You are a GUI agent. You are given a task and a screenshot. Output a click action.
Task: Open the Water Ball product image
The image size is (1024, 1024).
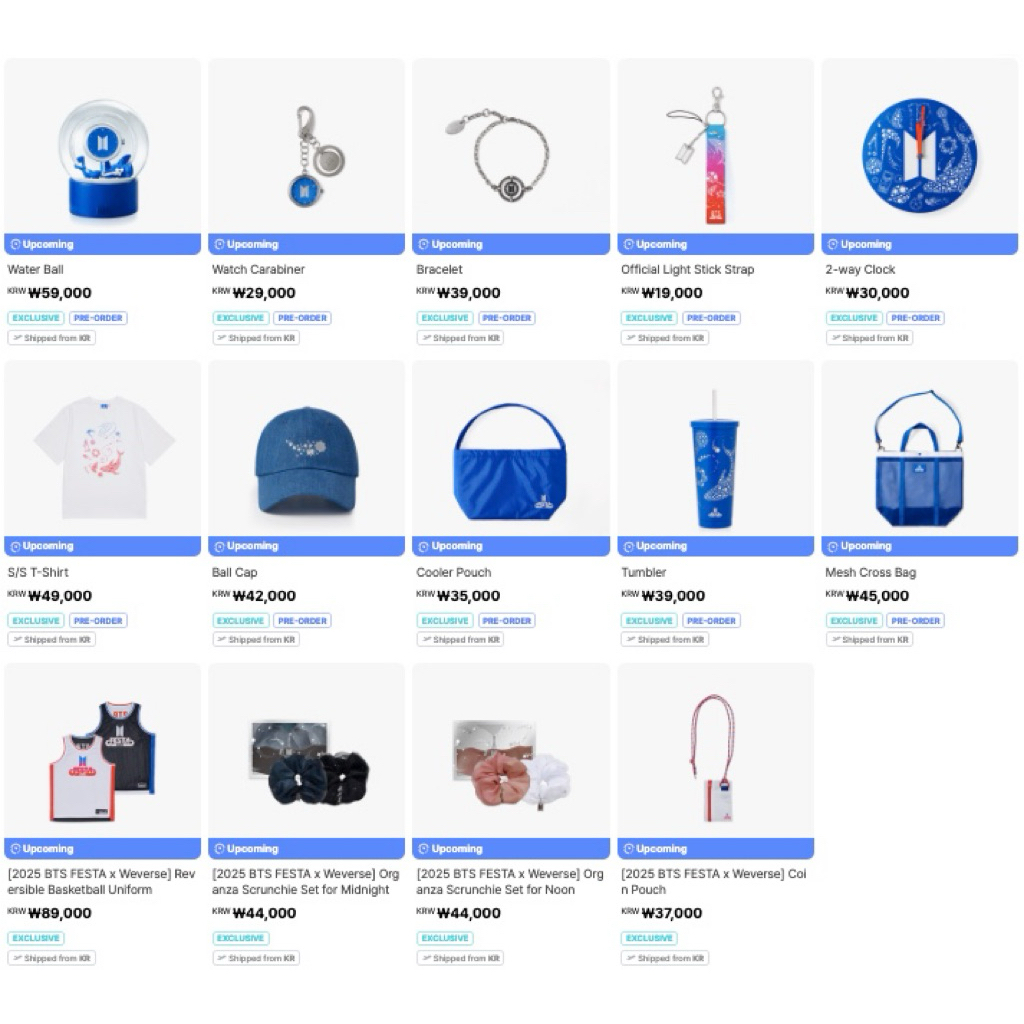point(103,146)
